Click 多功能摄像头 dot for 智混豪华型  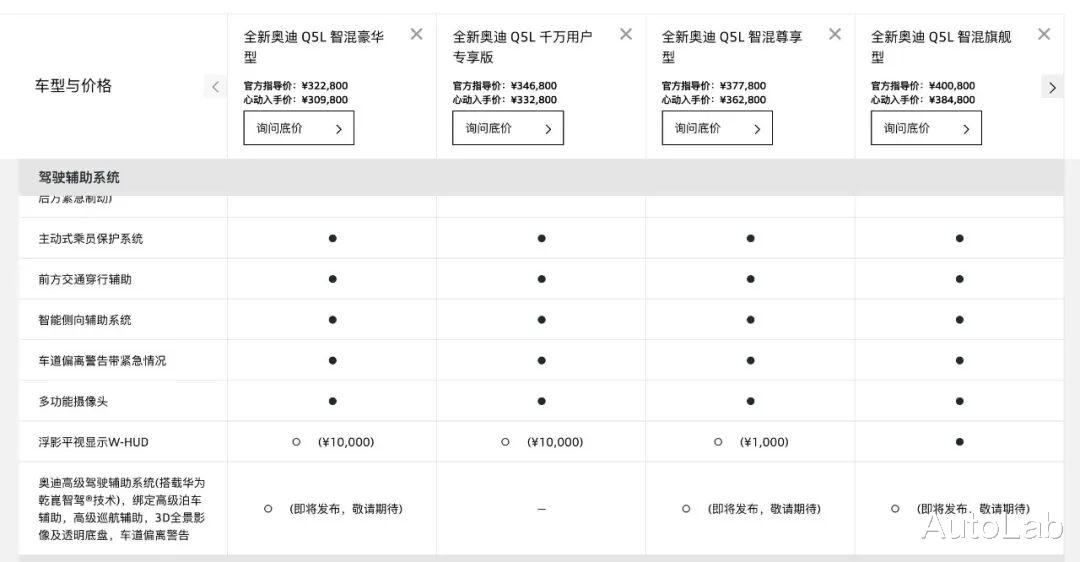(x=333, y=402)
